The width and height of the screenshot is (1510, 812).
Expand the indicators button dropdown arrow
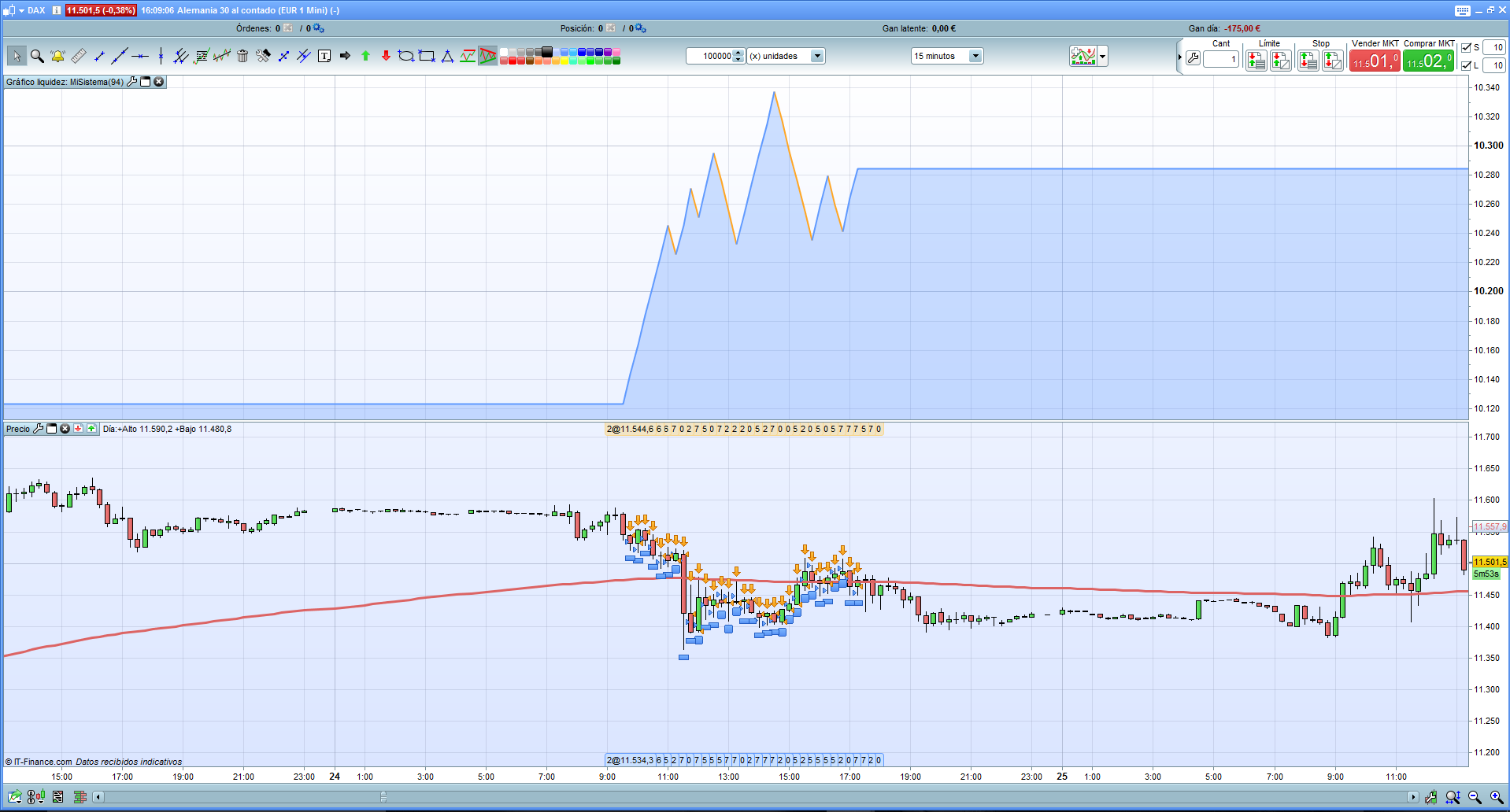click(1103, 57)
